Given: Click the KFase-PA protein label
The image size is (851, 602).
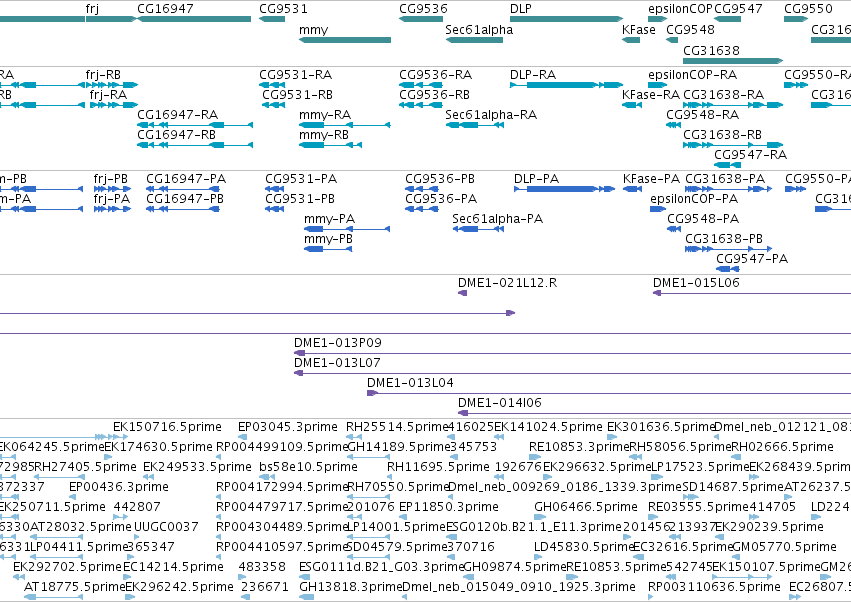Looking at the screenshot, I should [651, 179].
